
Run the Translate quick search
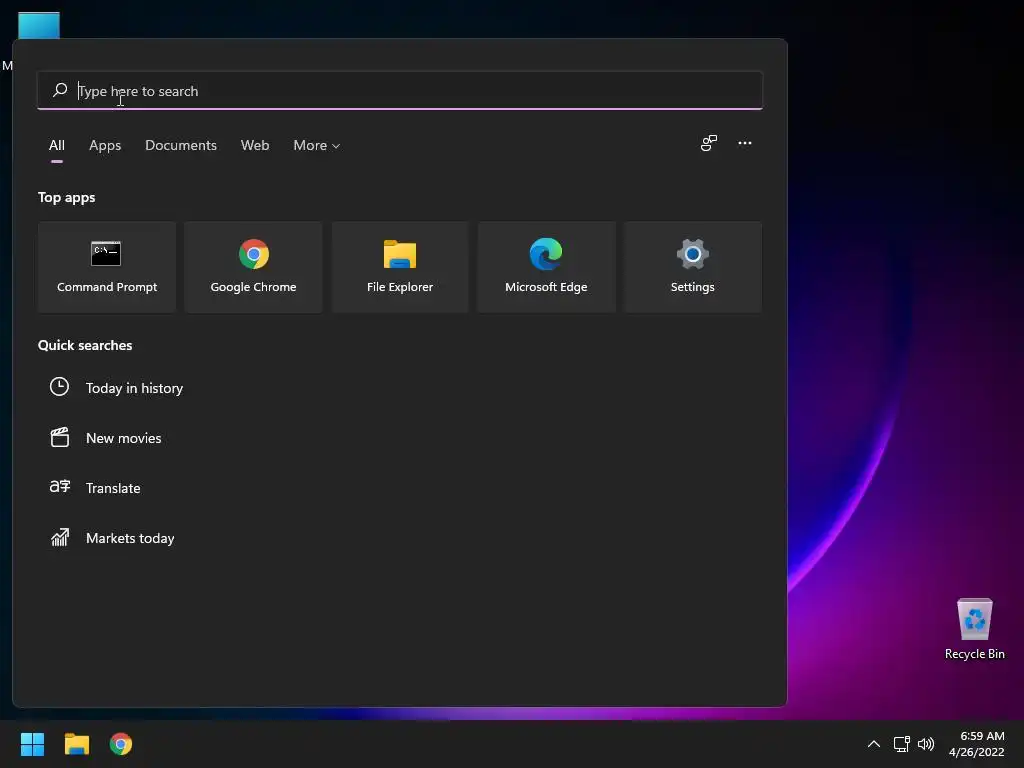pyautogui.click(x=113, y=488)
